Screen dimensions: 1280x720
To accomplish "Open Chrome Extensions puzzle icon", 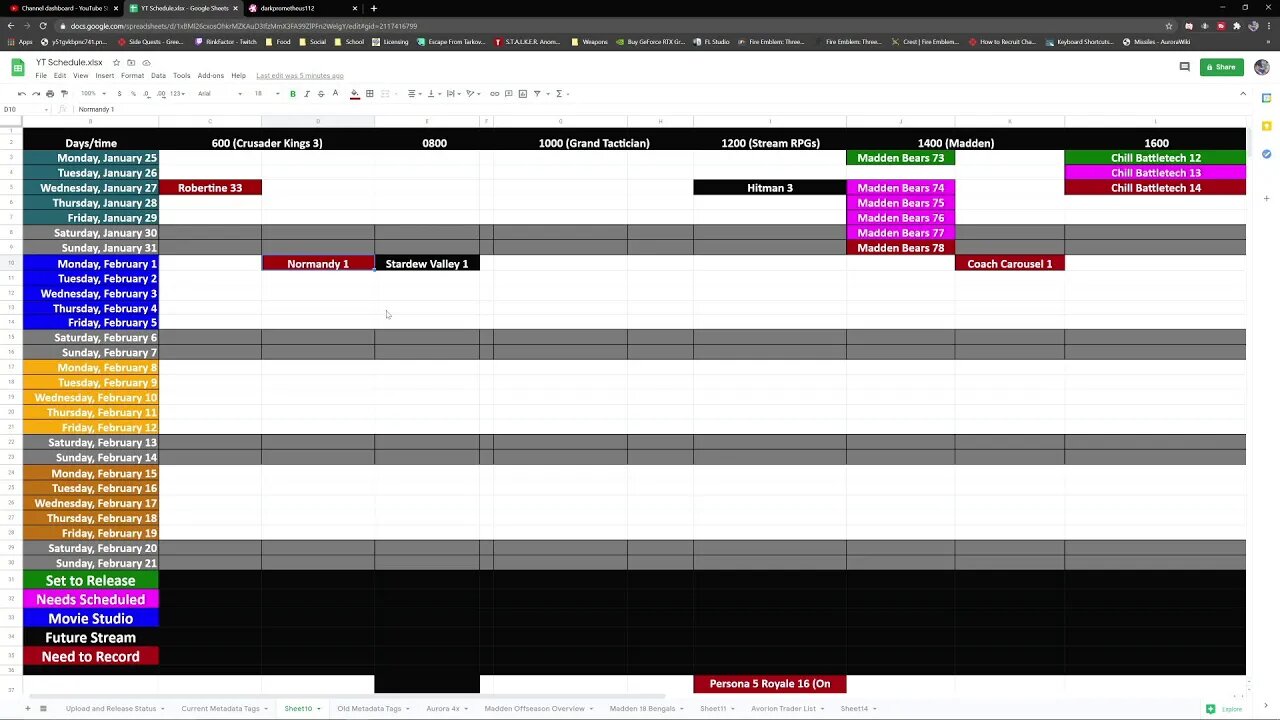I will click(1238, 26).
